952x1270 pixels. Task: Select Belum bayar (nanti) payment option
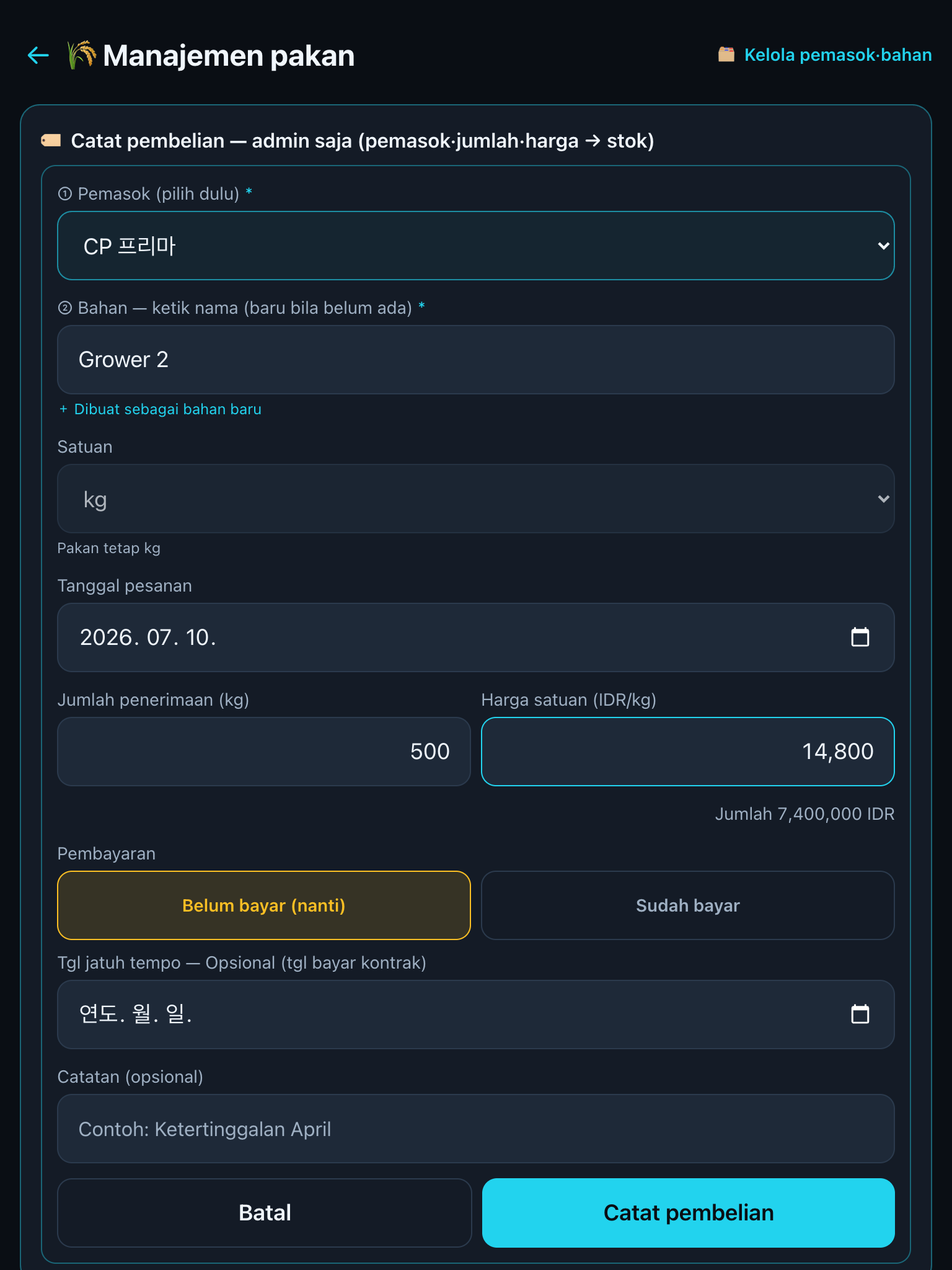point(264,905)
